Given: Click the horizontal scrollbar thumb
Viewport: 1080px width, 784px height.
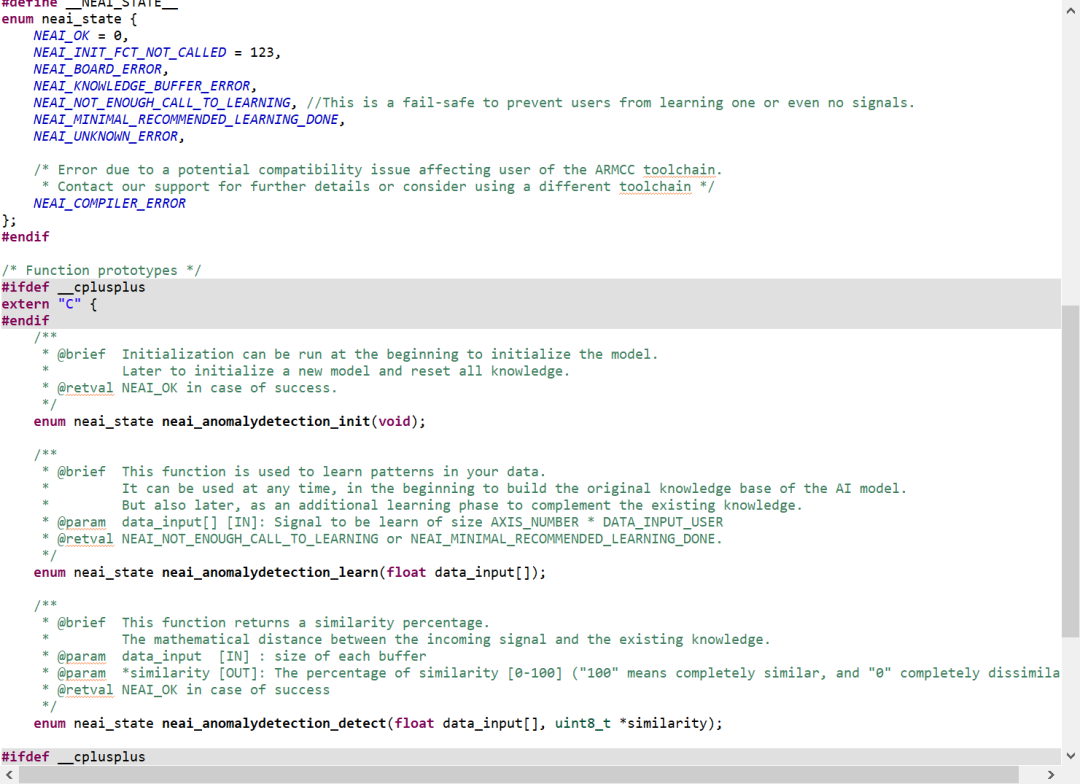Looking at the screenshot, I should point(518,775).
